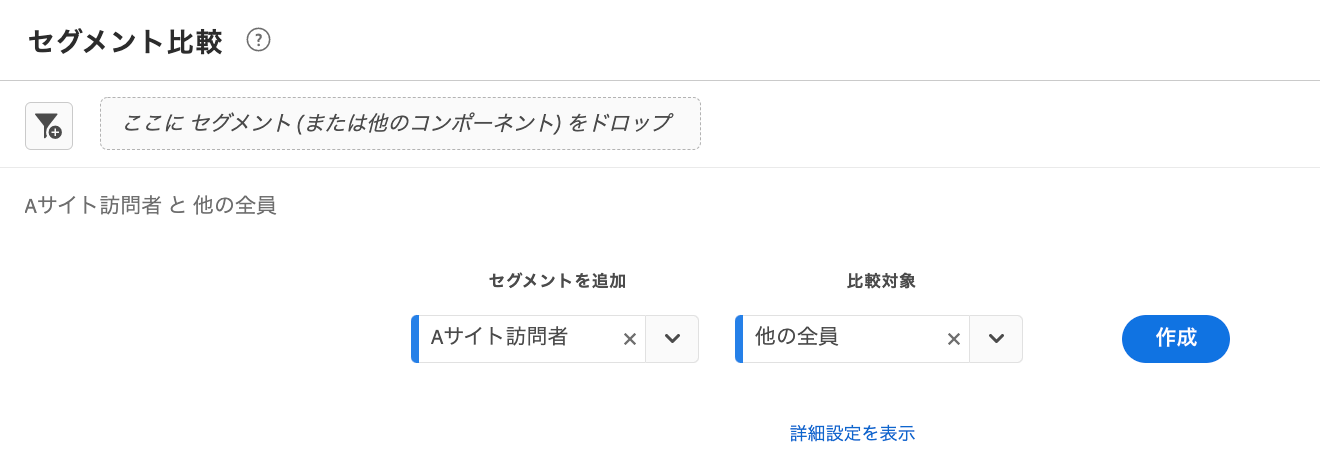Screen dimensions: 1320x456
Task: Focus the 他の全員 combo box field
Action: 854,339
